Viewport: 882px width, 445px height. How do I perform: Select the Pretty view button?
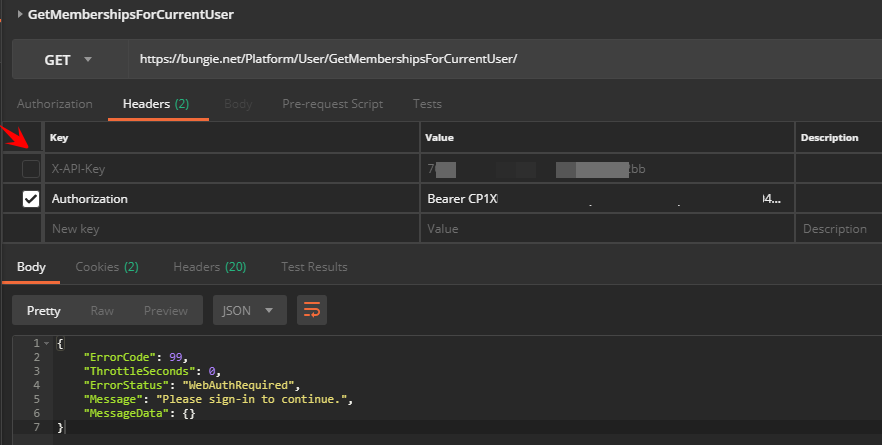point(43,311)
